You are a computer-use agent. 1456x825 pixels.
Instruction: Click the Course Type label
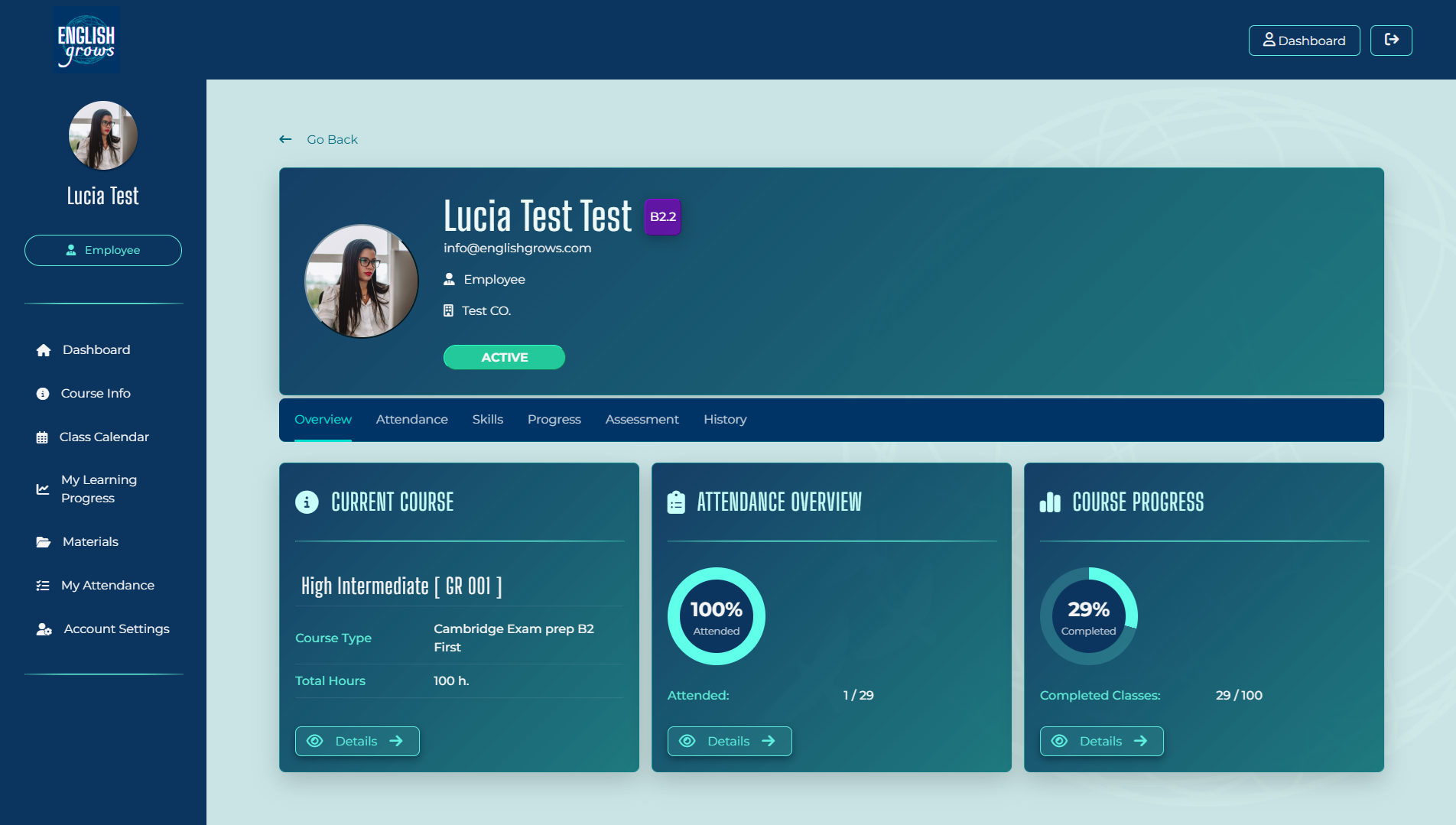(x=333, y=638)
